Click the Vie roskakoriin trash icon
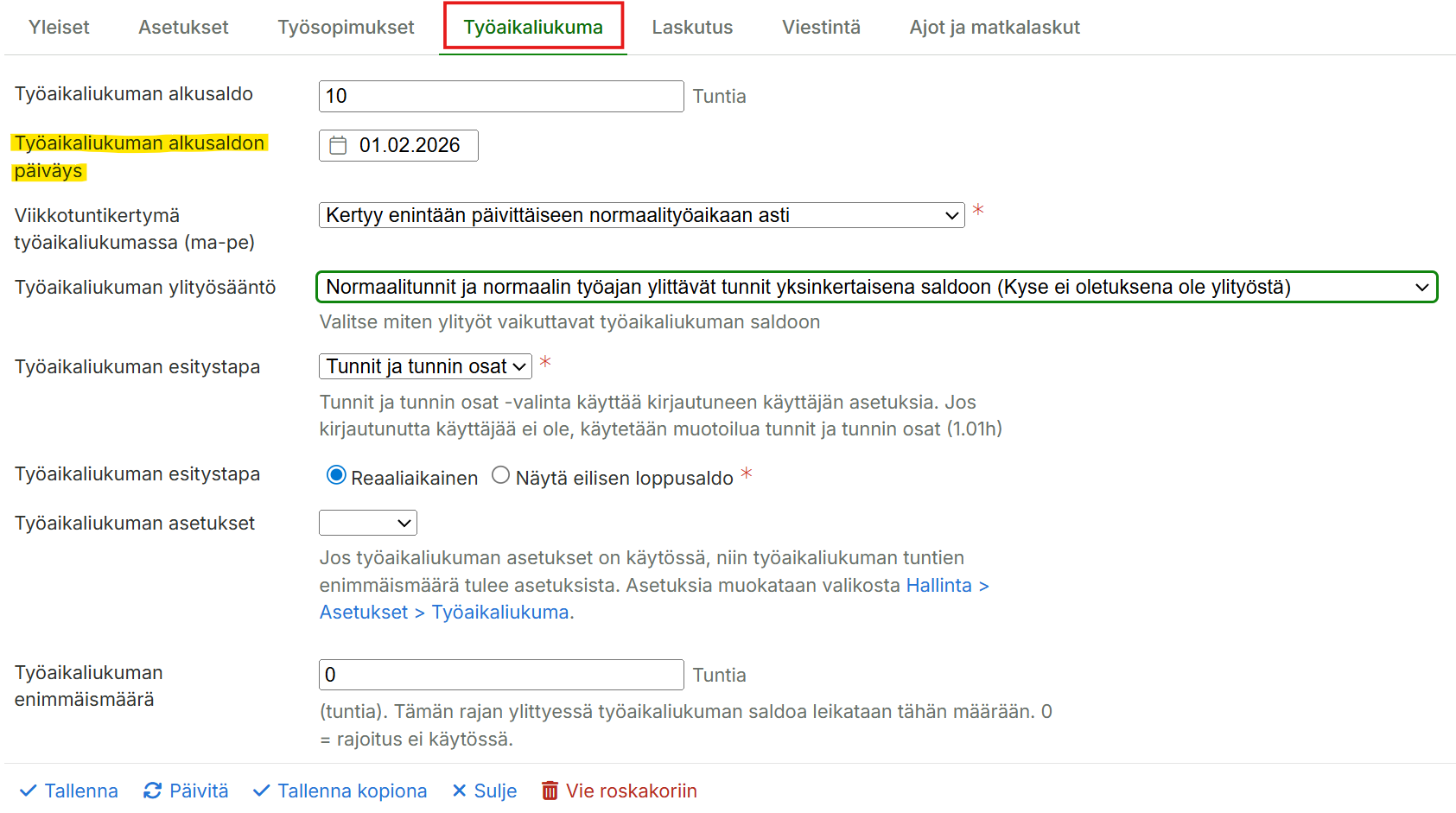The height and width of the screenshot is (813, 1456). point(550,791)
